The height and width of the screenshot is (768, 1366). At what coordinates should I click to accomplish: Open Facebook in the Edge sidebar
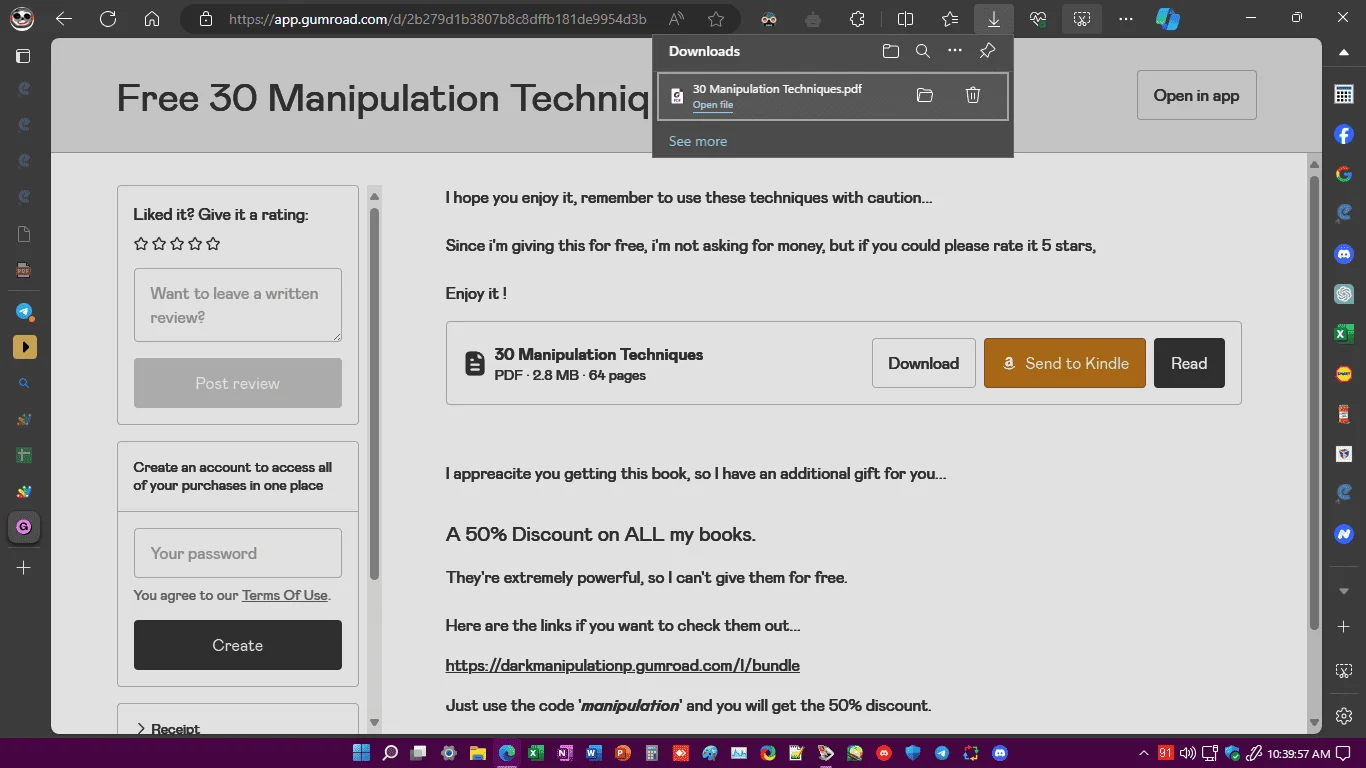[x=1344, y=134]
